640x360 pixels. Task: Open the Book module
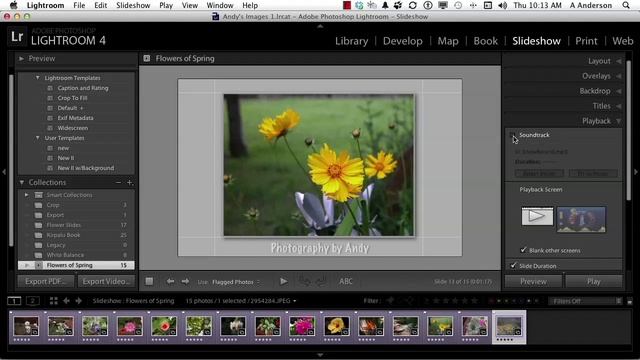(x=485, y=41)
